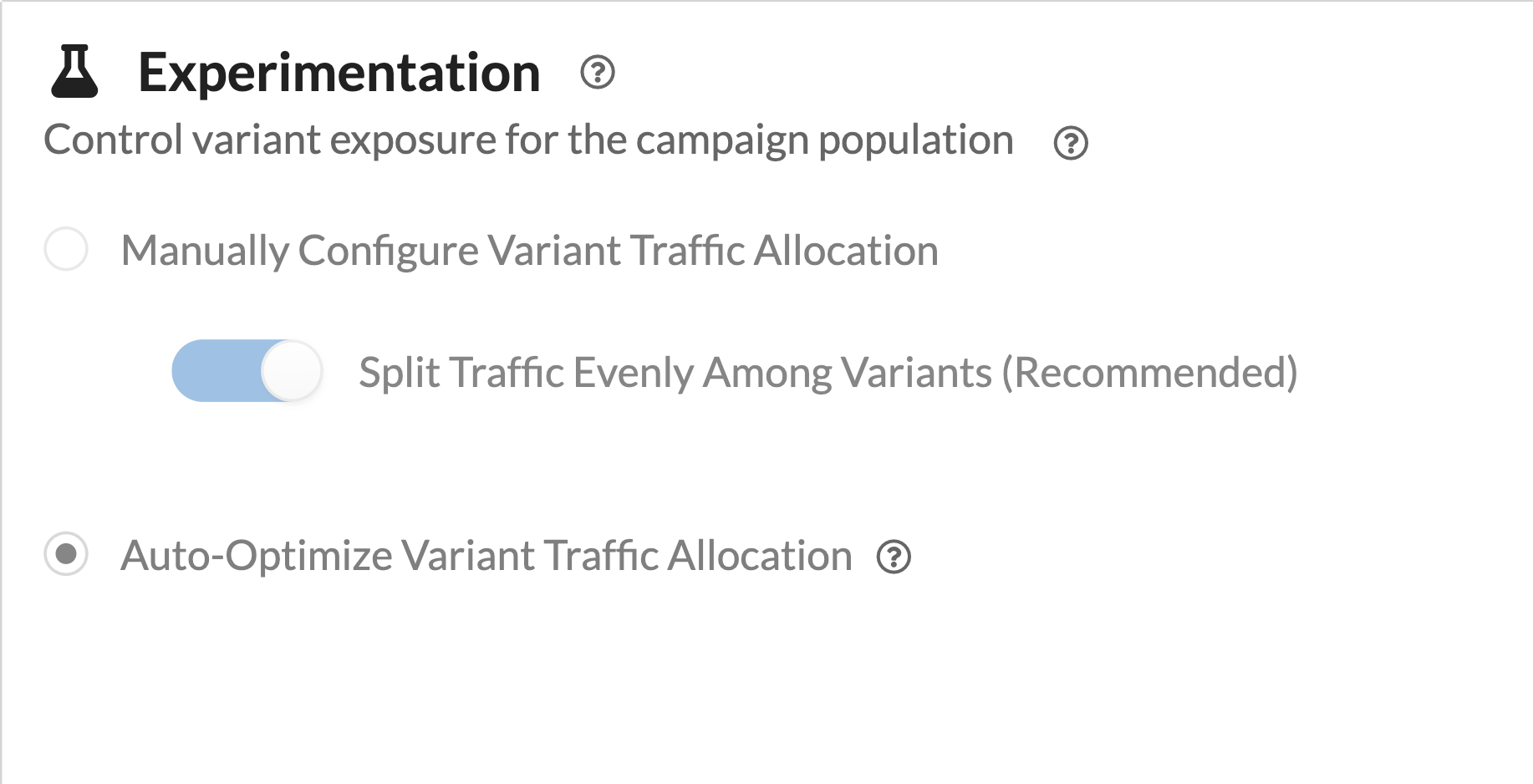Show help for Auto-Optimize Variant Traffic Allocation

pyautogui.click(x=894, y=557)
